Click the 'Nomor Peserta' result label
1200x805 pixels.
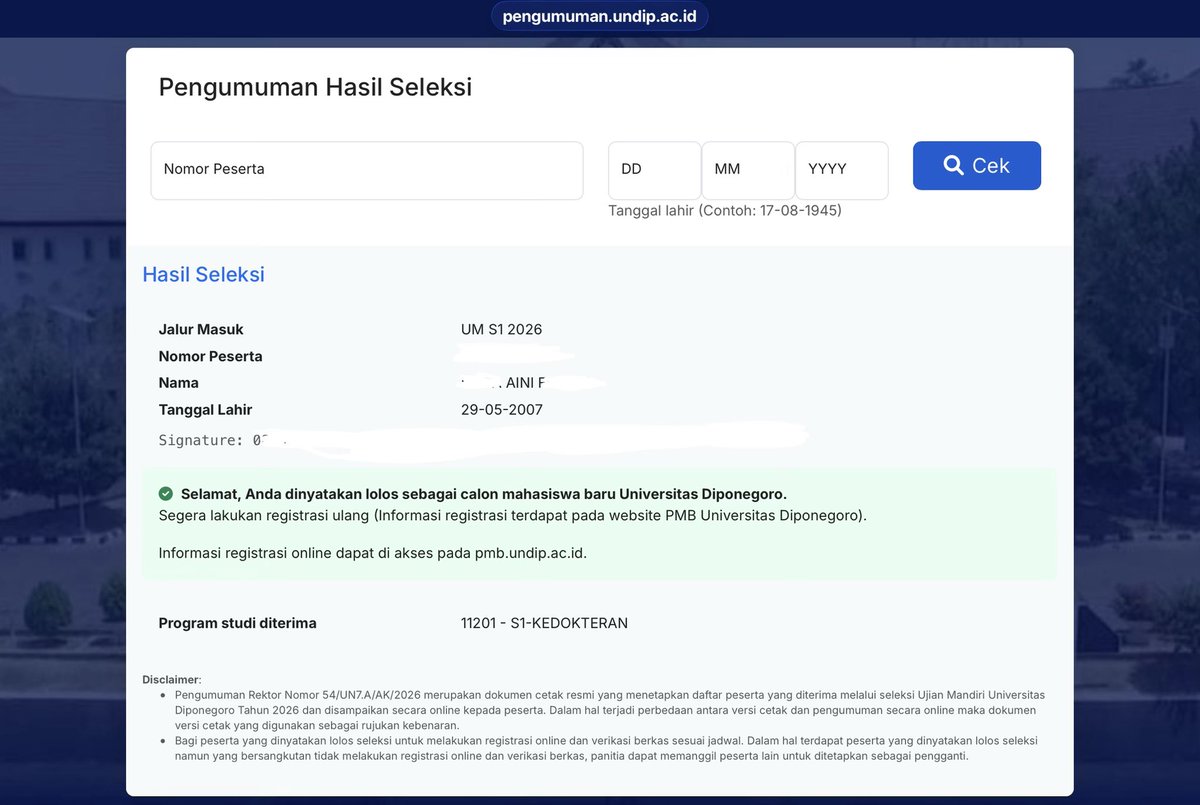(x=210, y=356)
